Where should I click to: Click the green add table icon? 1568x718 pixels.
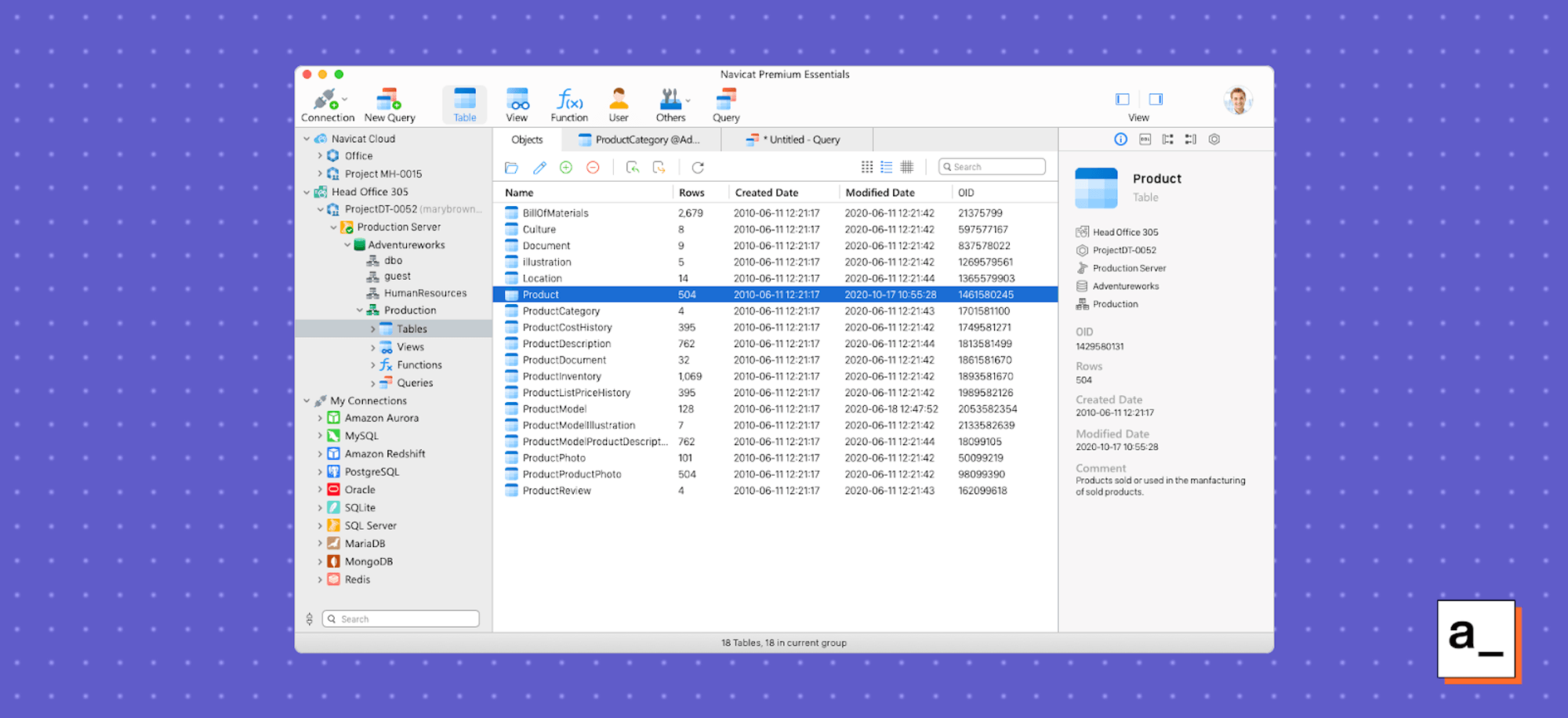tap(566, 168)
